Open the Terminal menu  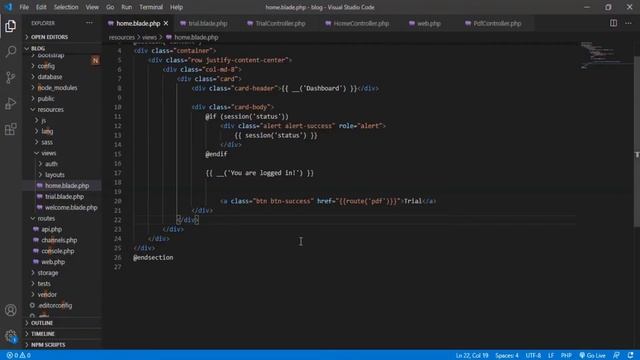[151, 7]
